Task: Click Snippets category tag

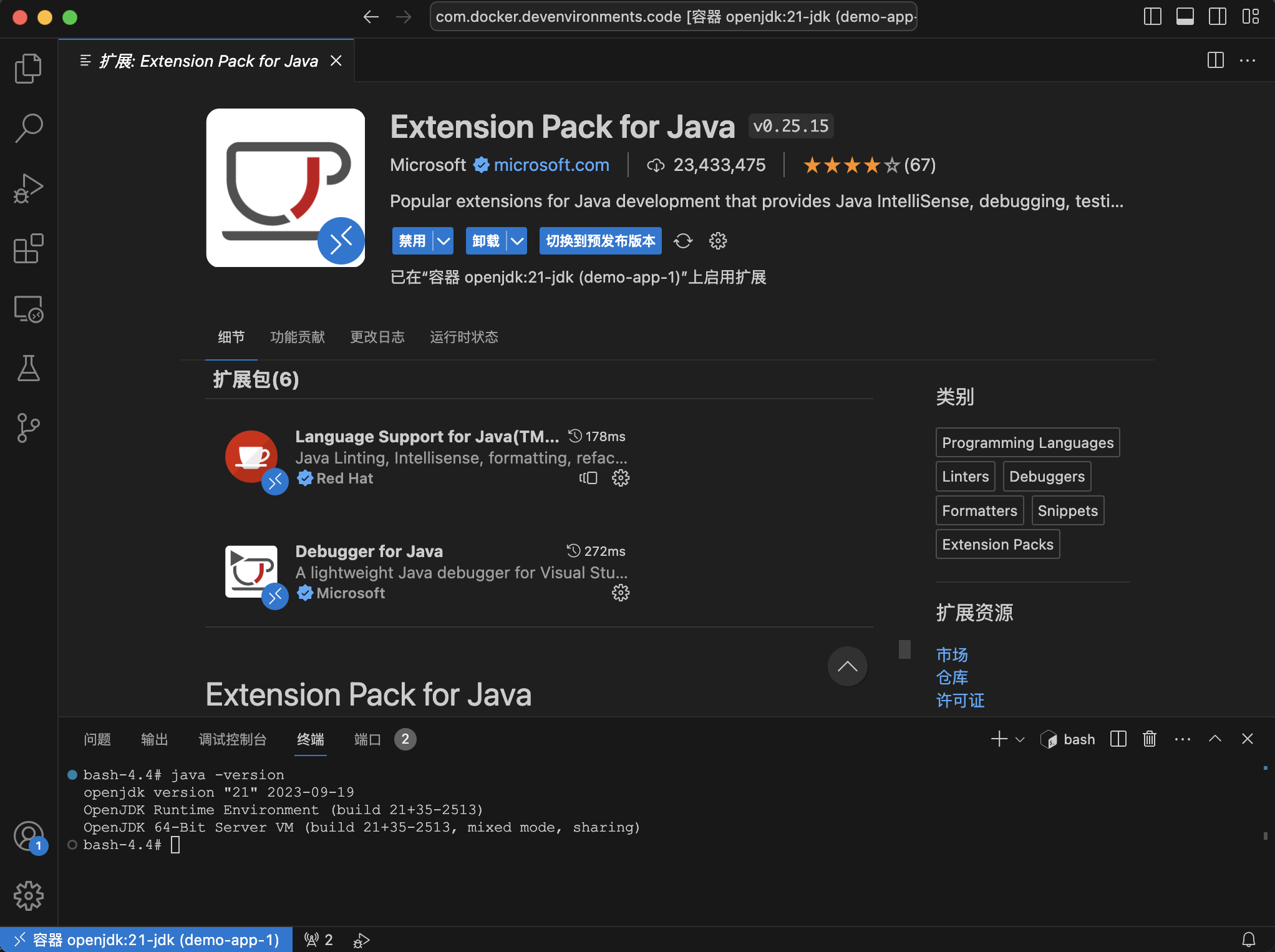Action: click(1068, 510)
